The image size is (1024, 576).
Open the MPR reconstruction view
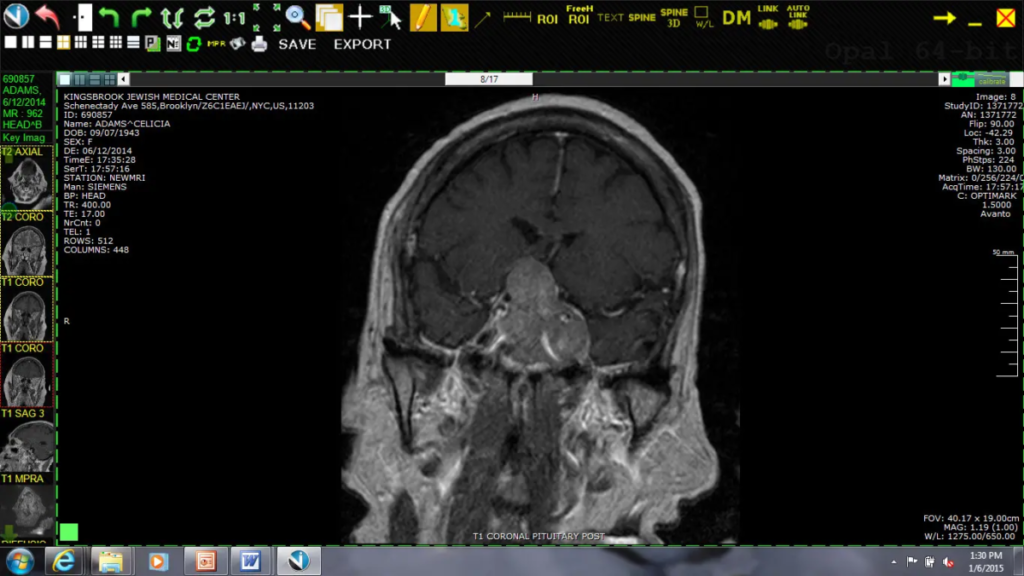pos(216,44)
